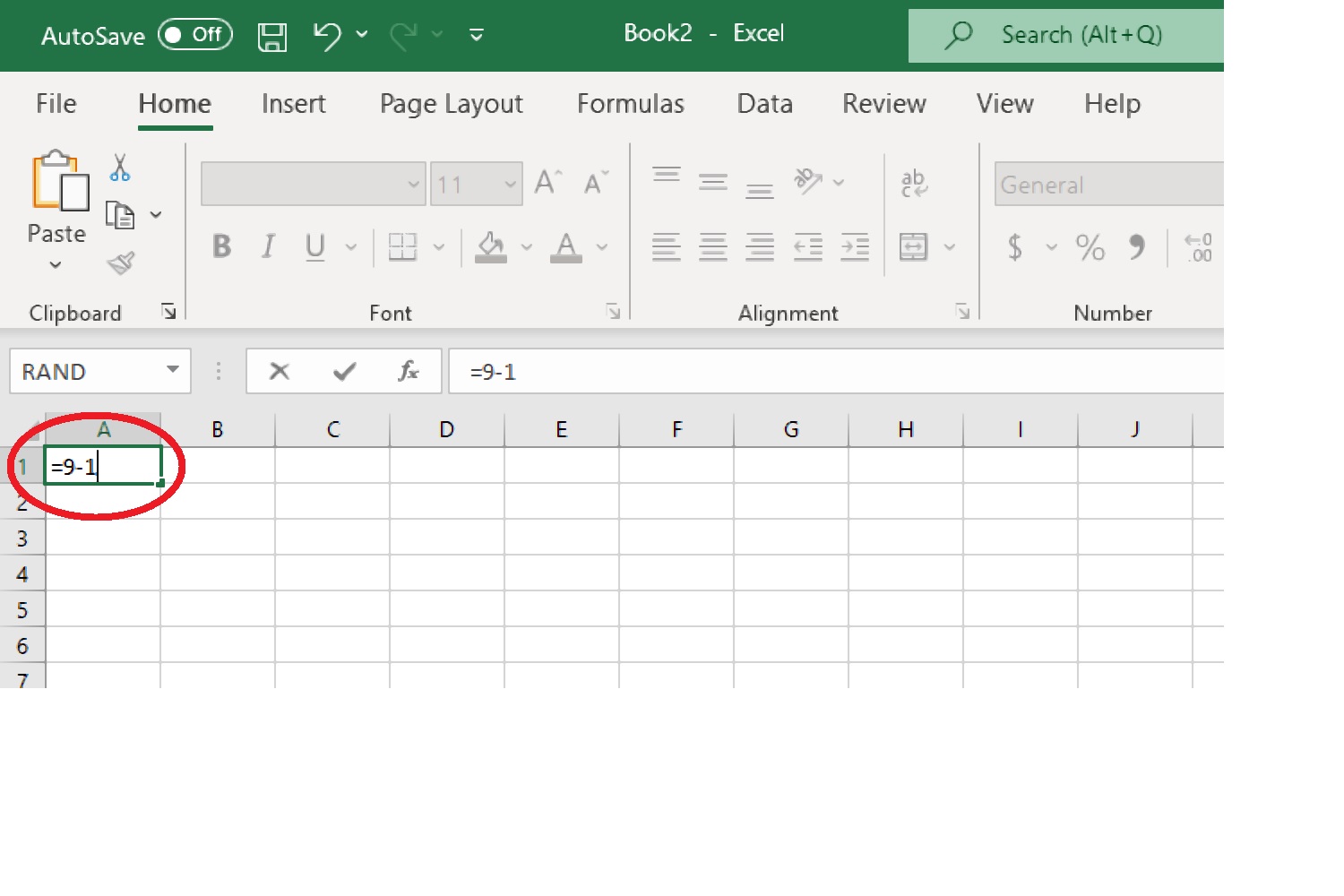Viewport: 1344px width, 896px height.
Task: Confirm formula with the Enter checkmark icon
Action: (x=344, y=371)
